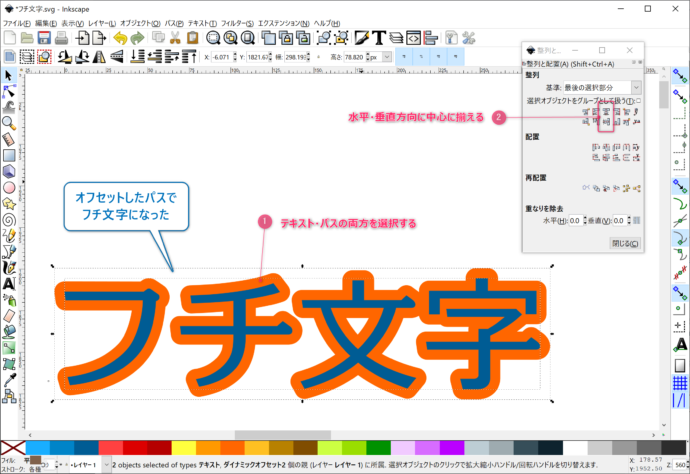Image resolution: width=690 pixels, height=474 pixels.
Task: Toggle the width/height lock icon
Action: point(319,57)
